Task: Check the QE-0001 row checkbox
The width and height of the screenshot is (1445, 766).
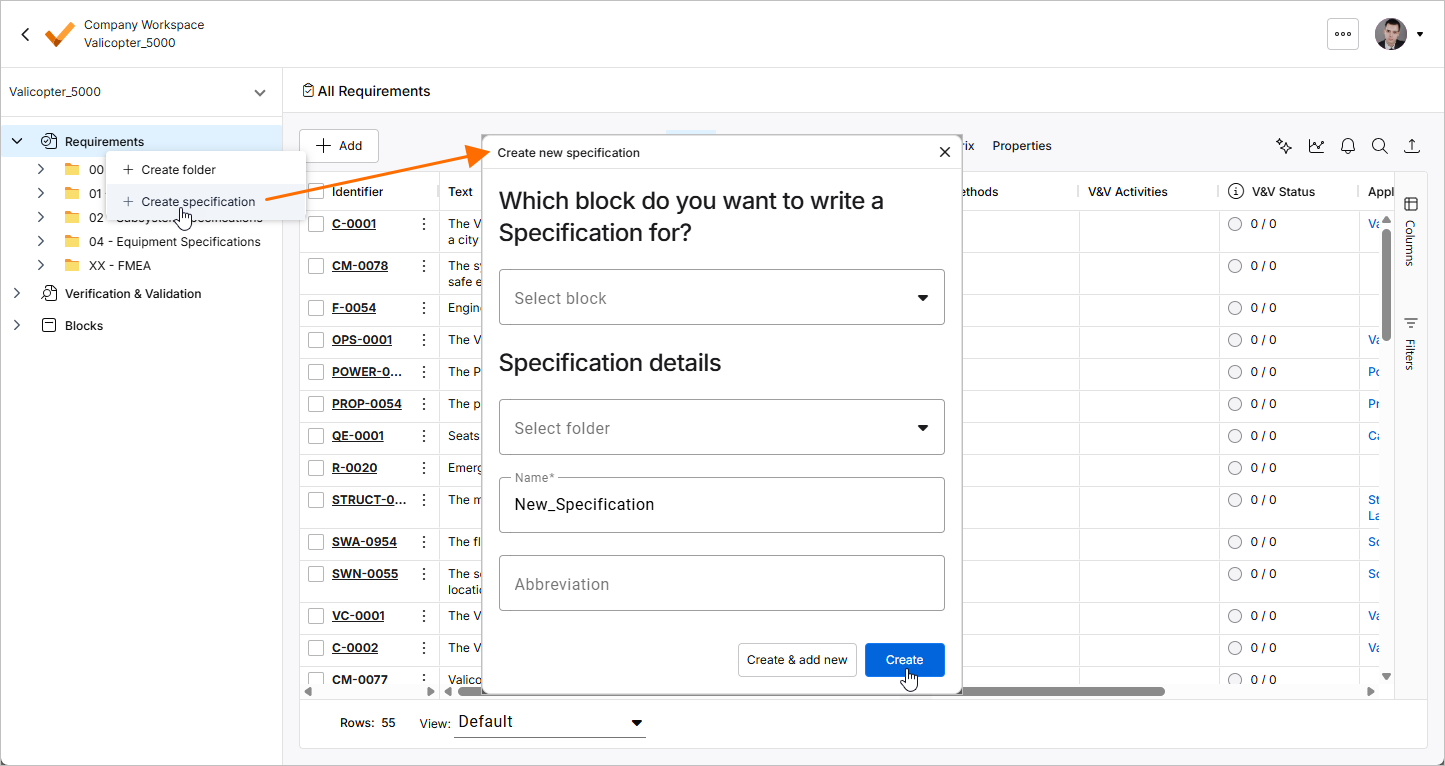Action: click(x=316, y=436)
